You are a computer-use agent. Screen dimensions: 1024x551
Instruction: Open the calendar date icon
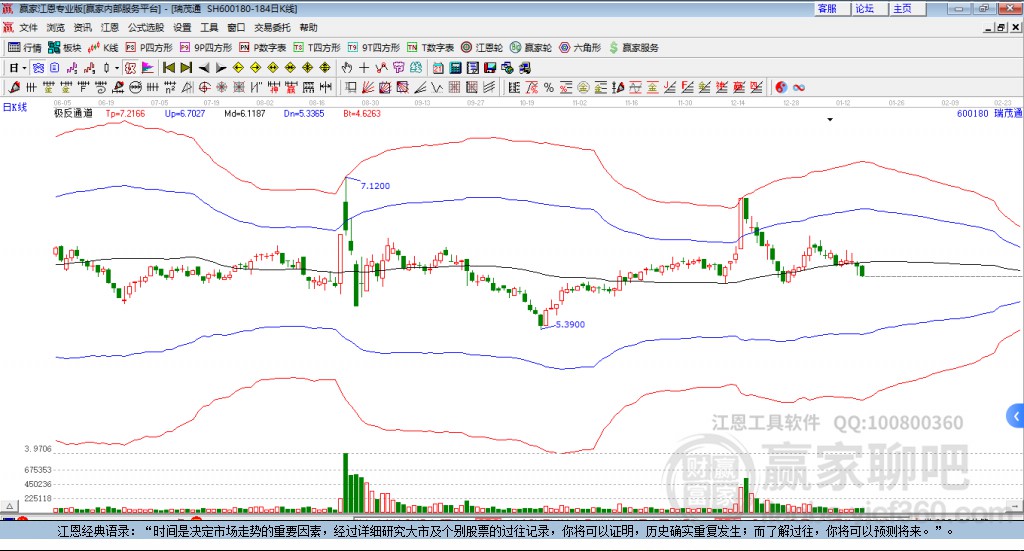pyautogui.click(x=438, y=67)
